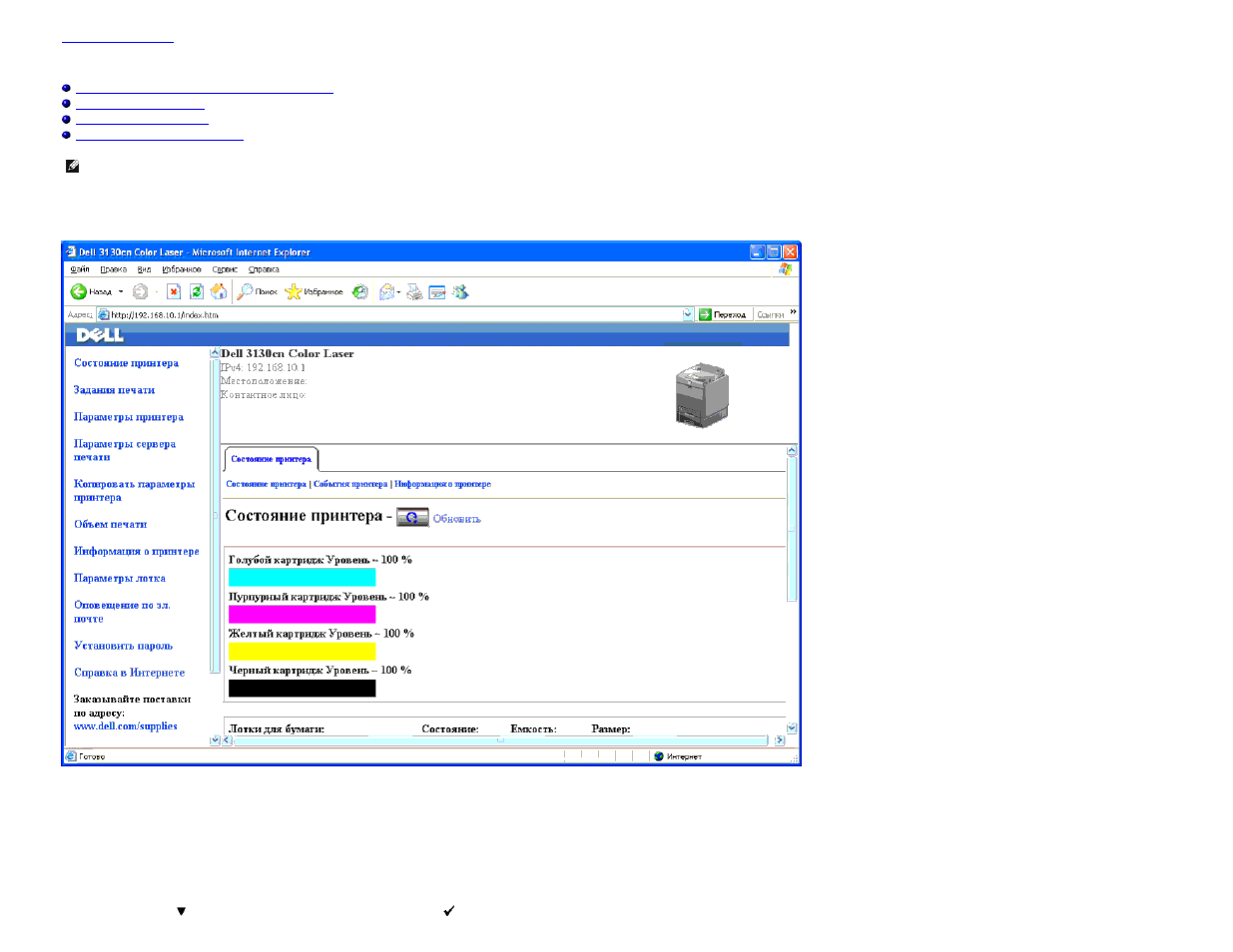Go back with the Назад arrow button
The width and height of the screenshot is (1233, 952).
tap(91, 291)
